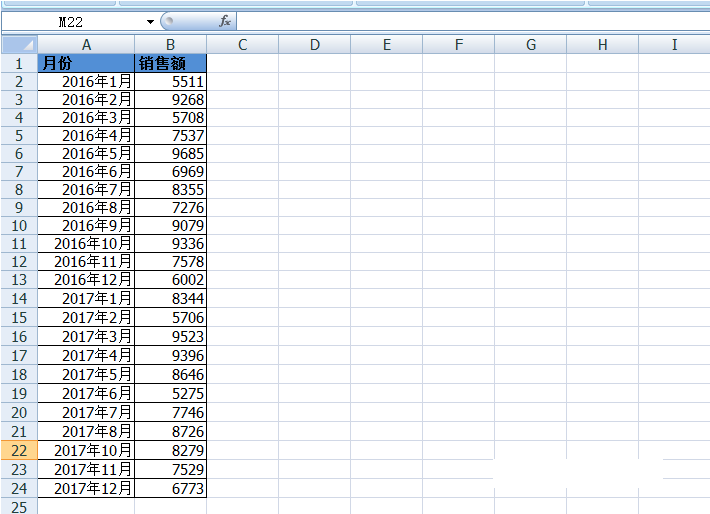The width and height of the screenshot is (710, 514).
Task: Select cell with 2016年8月
Action: 86,207
